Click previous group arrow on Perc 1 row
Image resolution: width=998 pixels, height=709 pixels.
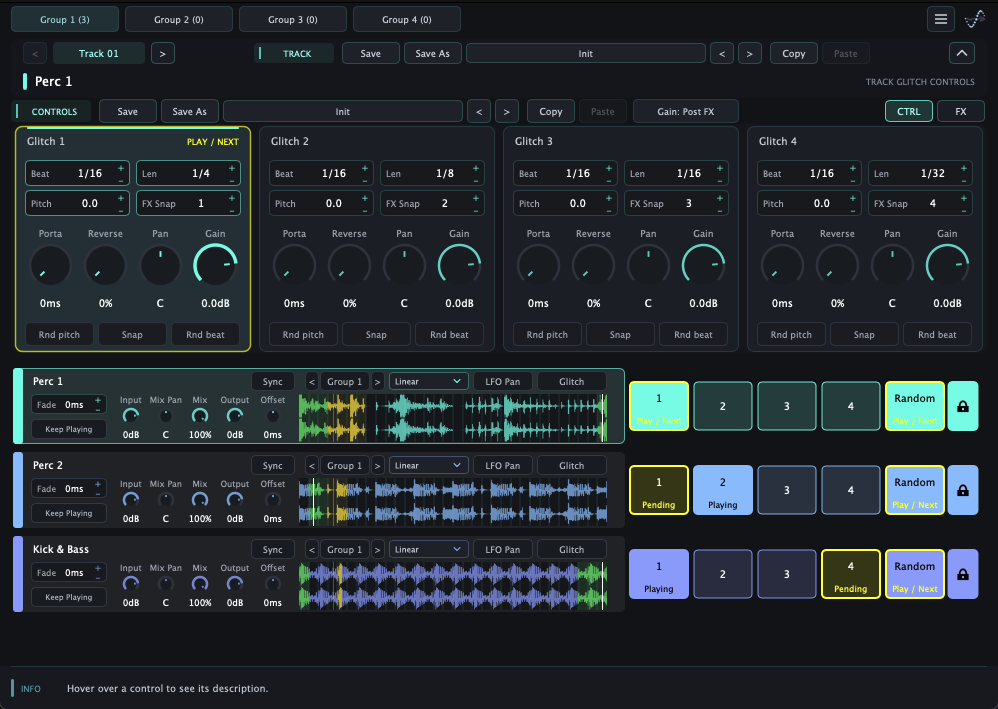point(311,382)
